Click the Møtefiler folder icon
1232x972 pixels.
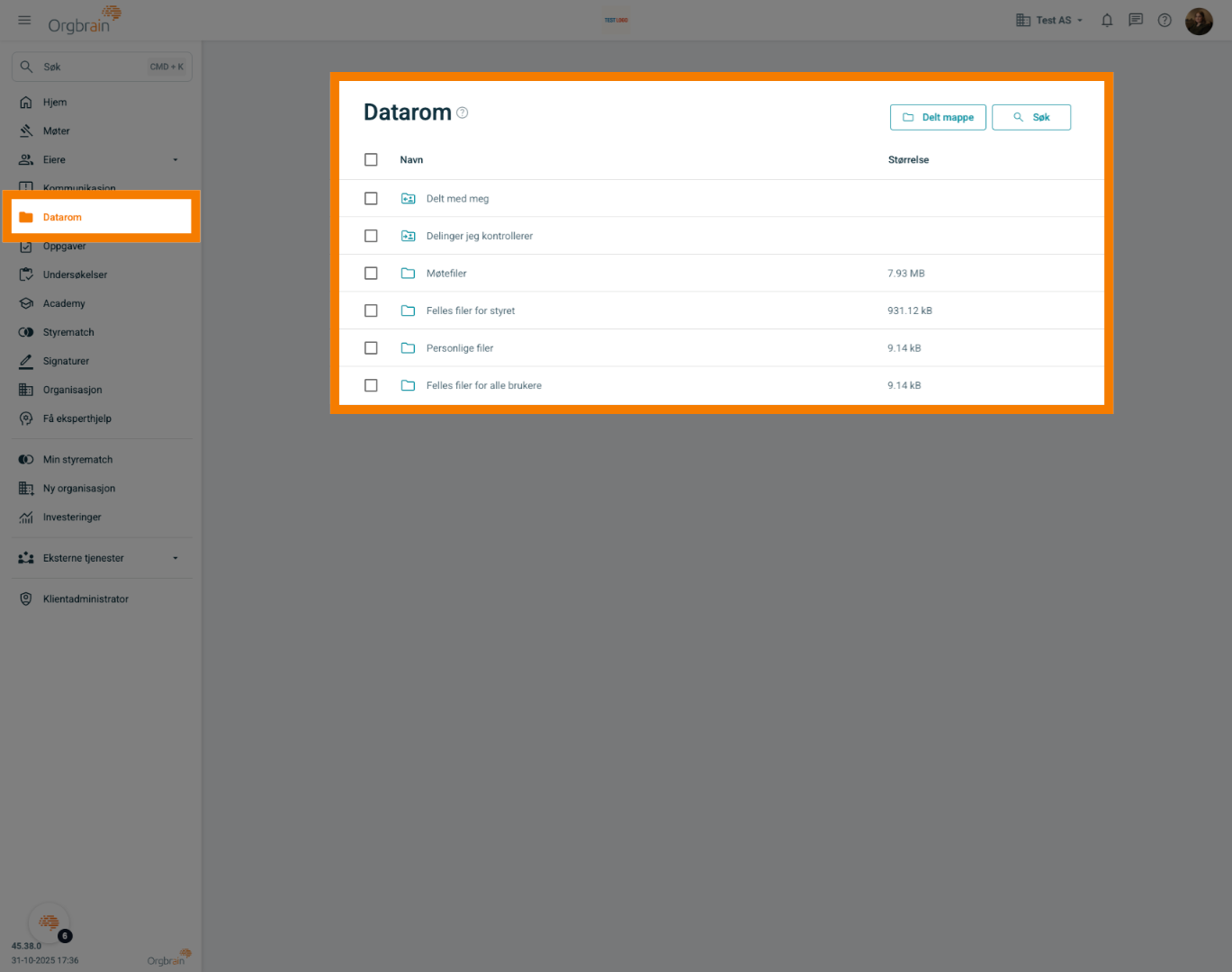(408, 274)
